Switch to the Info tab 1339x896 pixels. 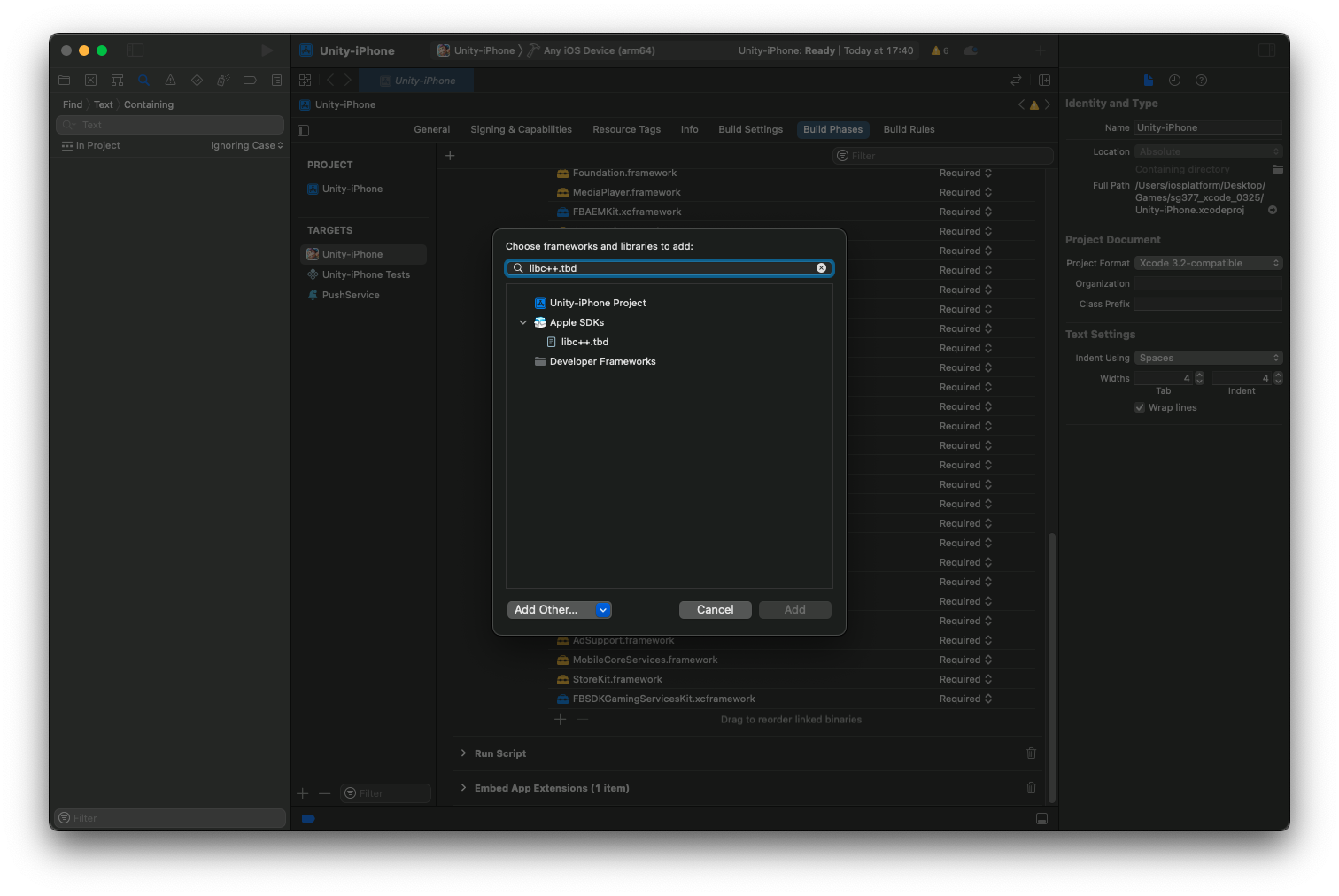click(x=689, y=129)
